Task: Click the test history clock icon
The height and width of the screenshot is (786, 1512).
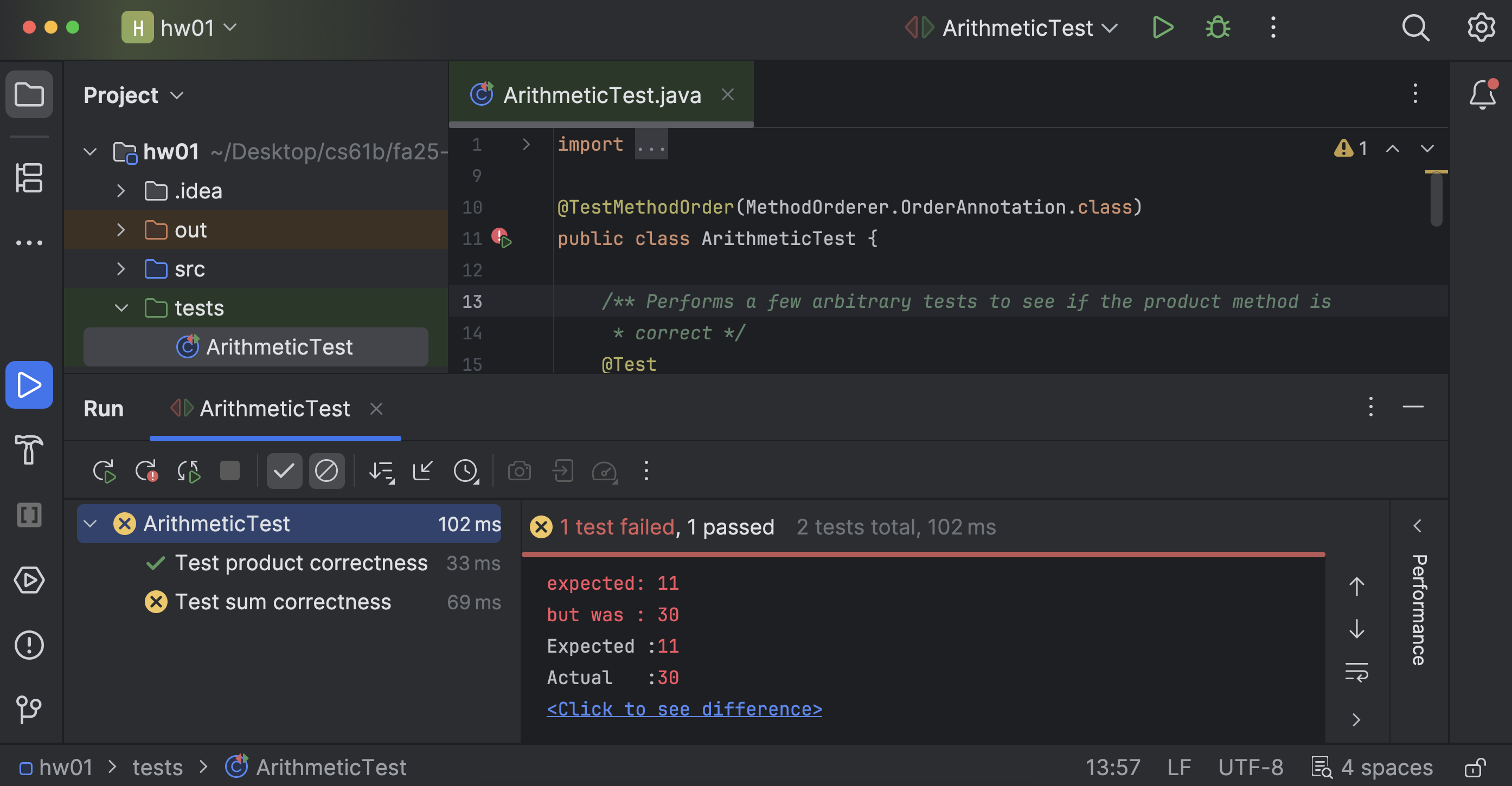Action: click(x=466, y=471)
